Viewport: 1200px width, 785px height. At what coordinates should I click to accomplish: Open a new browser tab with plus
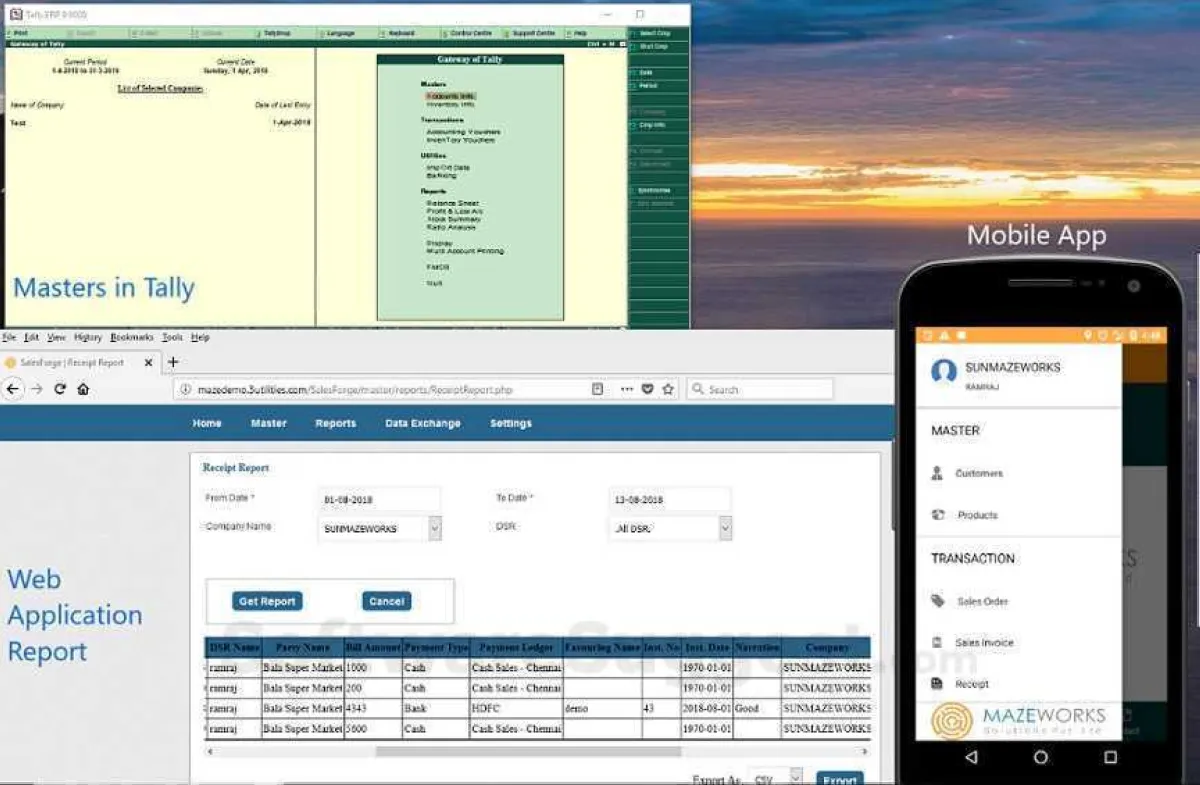pos(173,362)
